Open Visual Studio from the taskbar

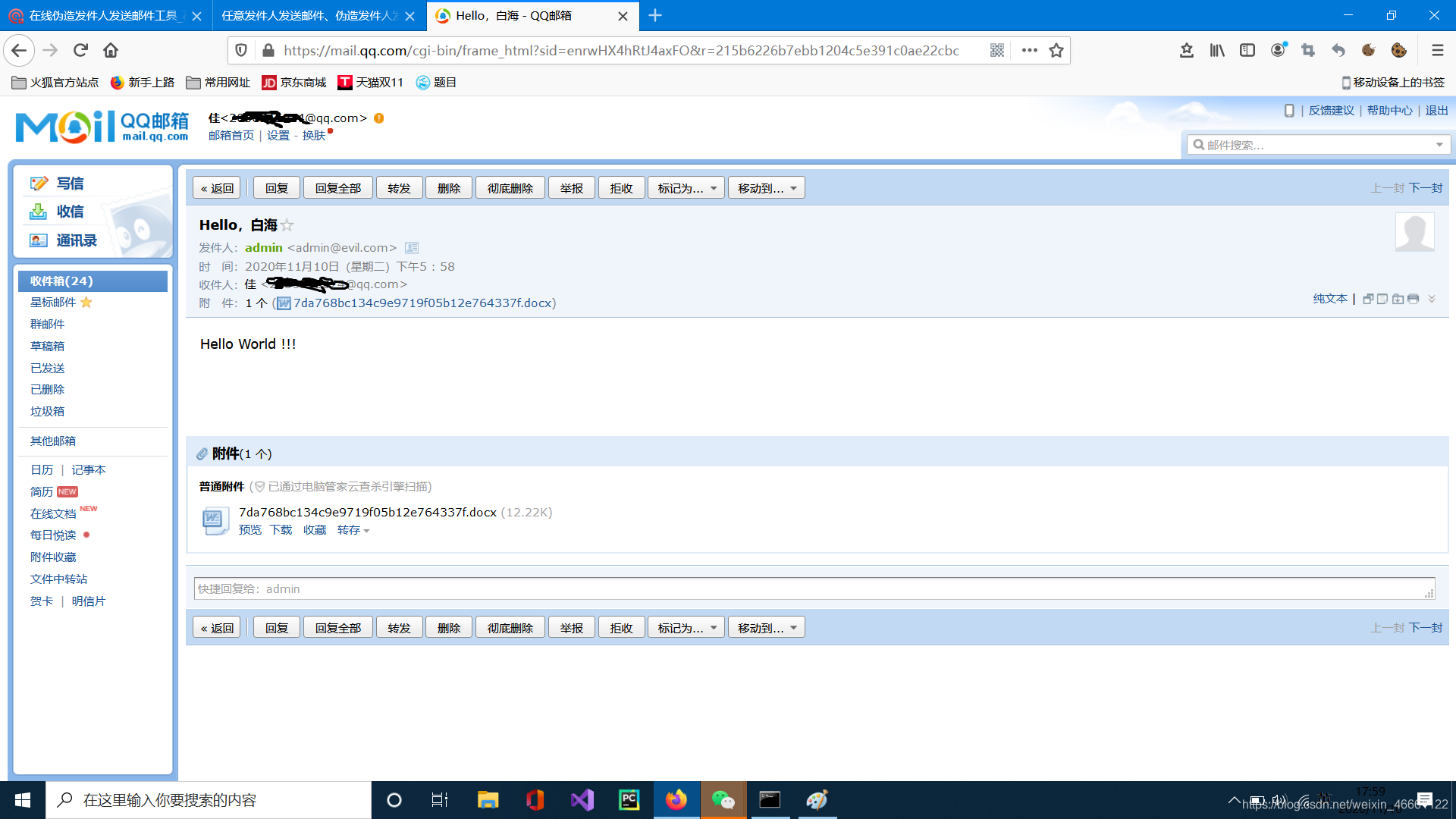pyautogui.click(x=582, y=800)
